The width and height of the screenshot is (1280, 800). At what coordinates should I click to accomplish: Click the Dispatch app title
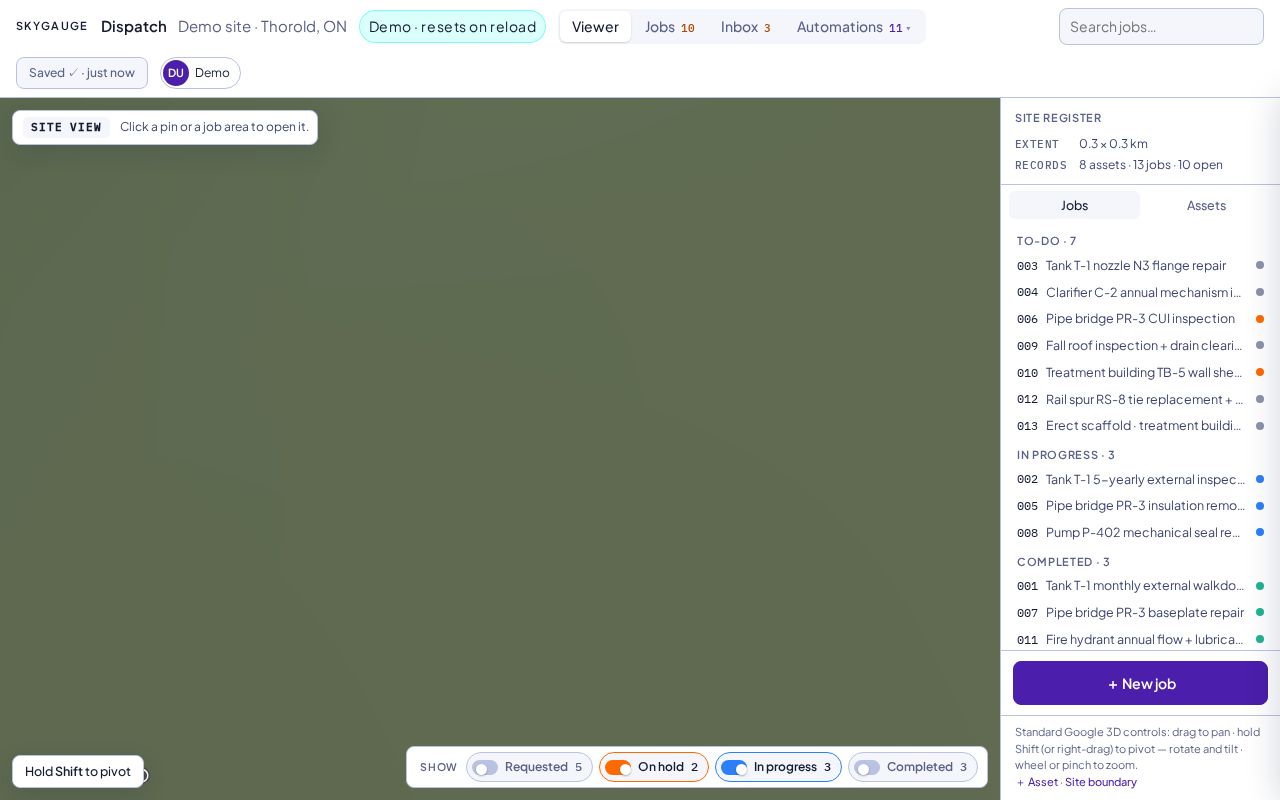pyautogui.click(x=134, y=27)
